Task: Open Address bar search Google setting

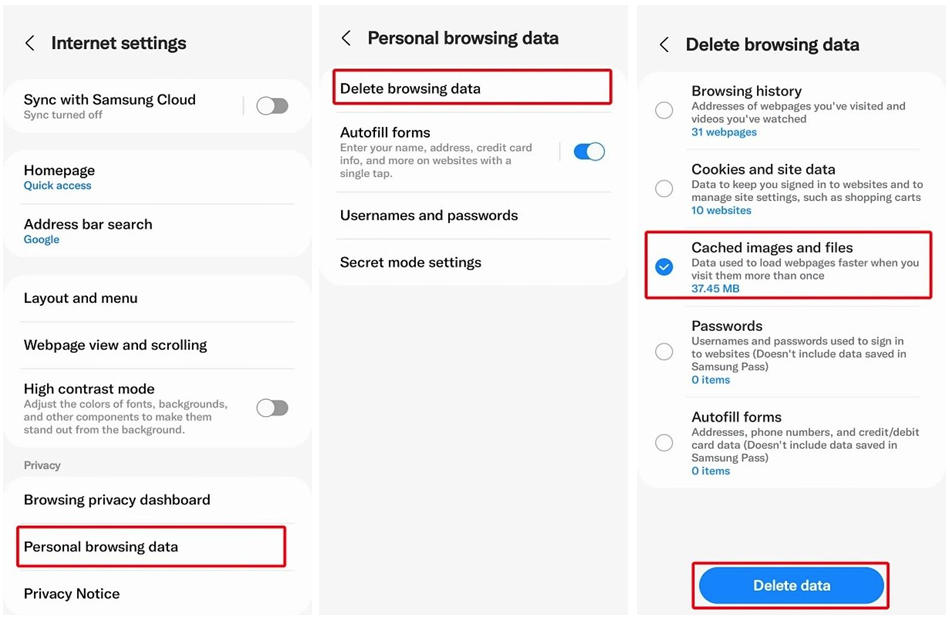Action: click(158, 231)
